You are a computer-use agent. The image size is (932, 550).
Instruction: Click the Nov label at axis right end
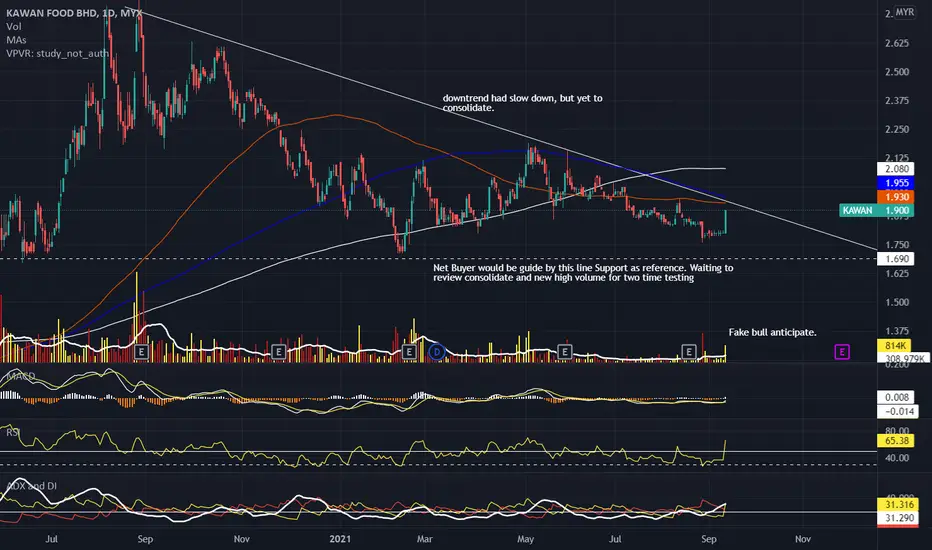tap(802, 539)
